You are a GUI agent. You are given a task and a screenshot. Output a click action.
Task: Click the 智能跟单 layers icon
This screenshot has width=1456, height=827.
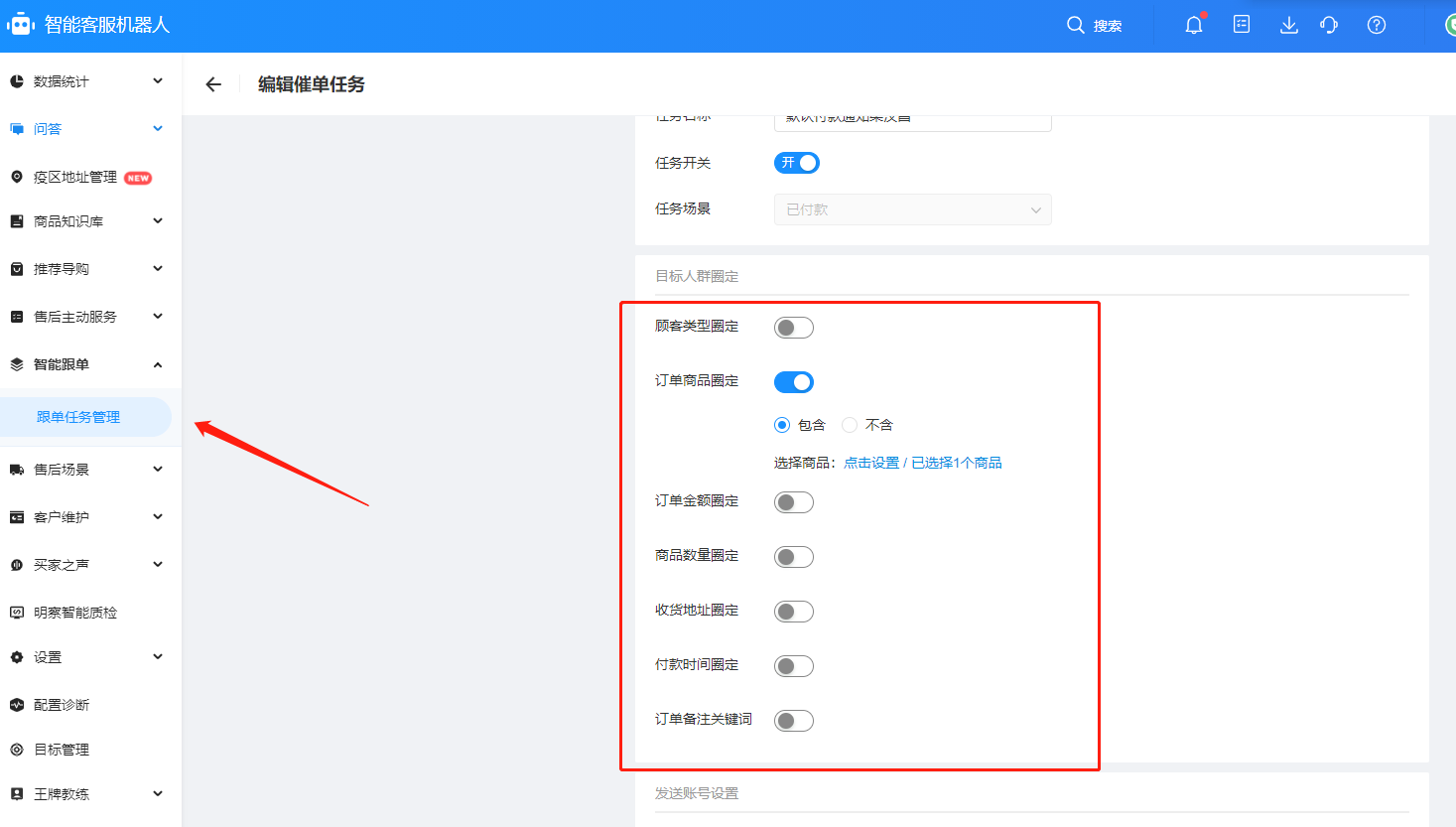[x=17, y=364]
